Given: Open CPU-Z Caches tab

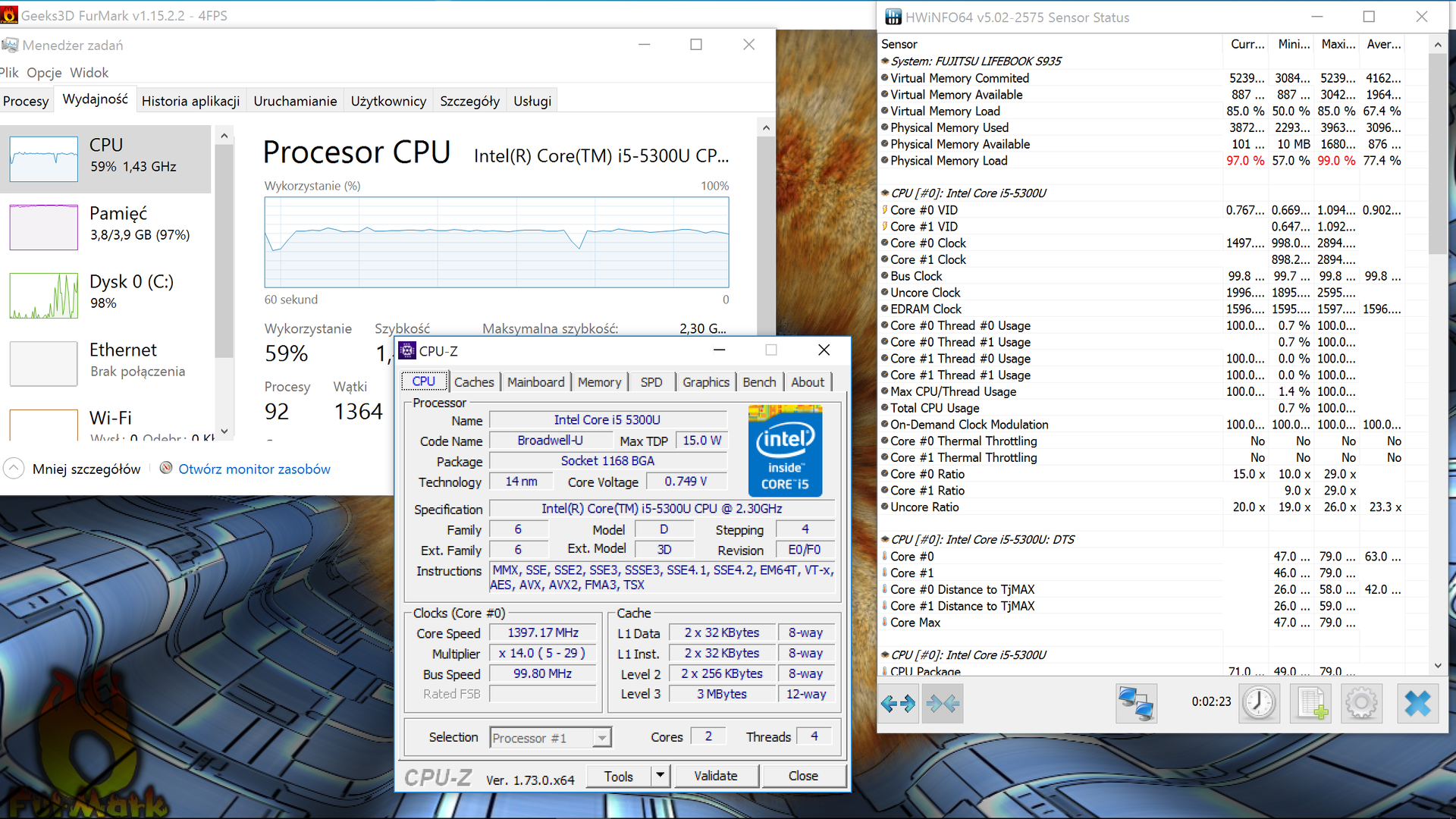Looking at the screenshot, I should point(474,382).
